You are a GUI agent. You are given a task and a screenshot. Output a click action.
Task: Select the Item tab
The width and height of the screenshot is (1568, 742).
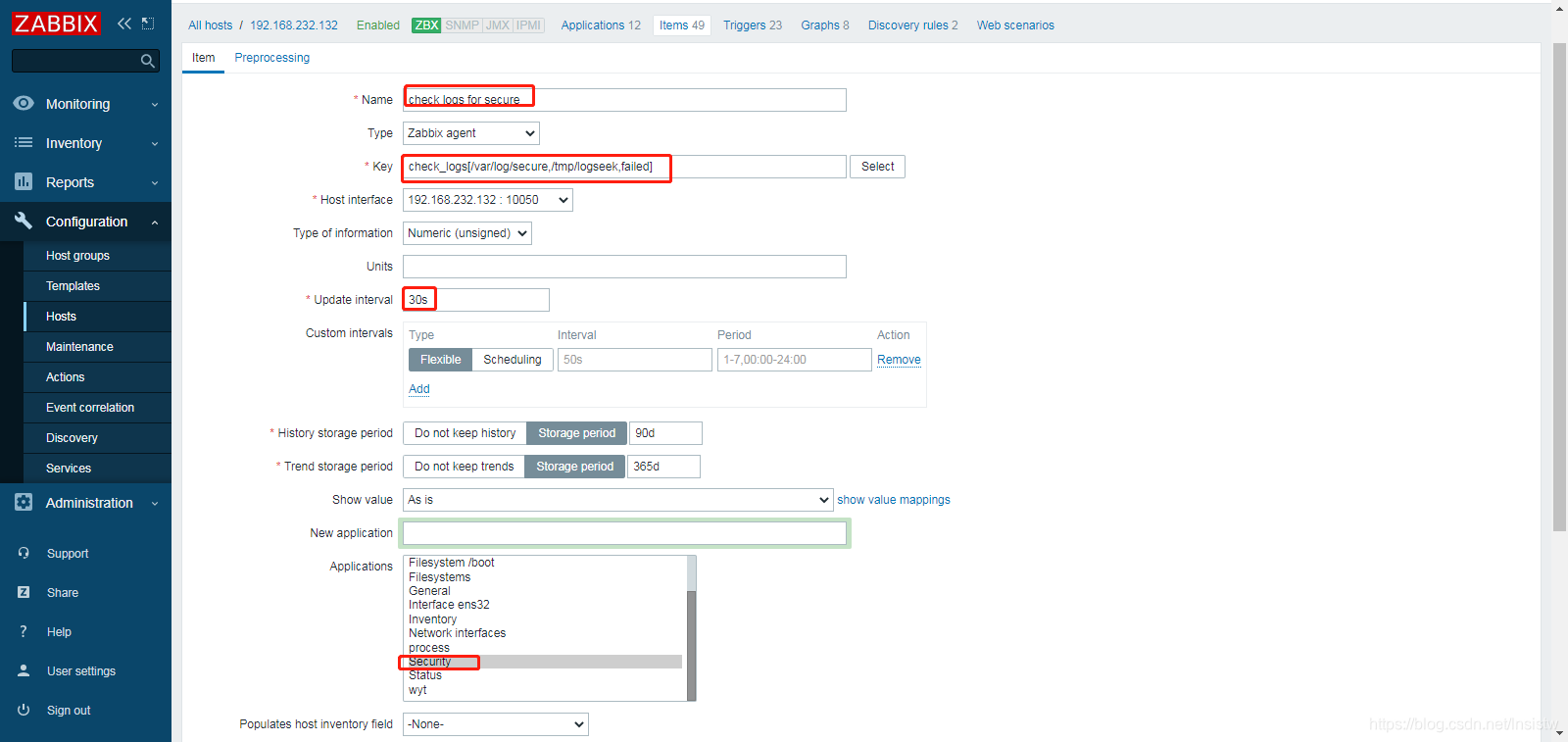click(204, 58)
